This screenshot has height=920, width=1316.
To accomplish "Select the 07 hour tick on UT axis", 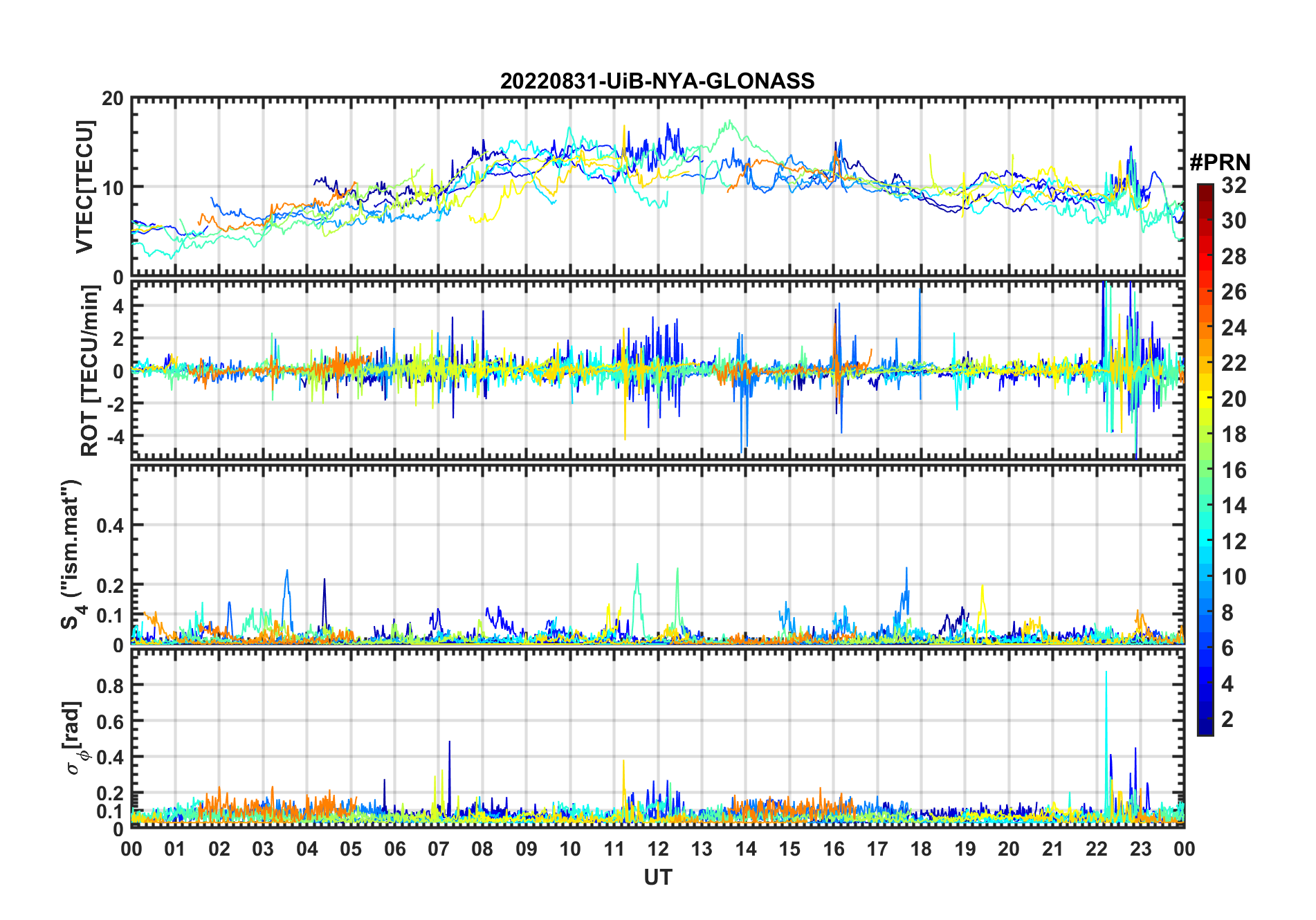I will pos(439,849).
